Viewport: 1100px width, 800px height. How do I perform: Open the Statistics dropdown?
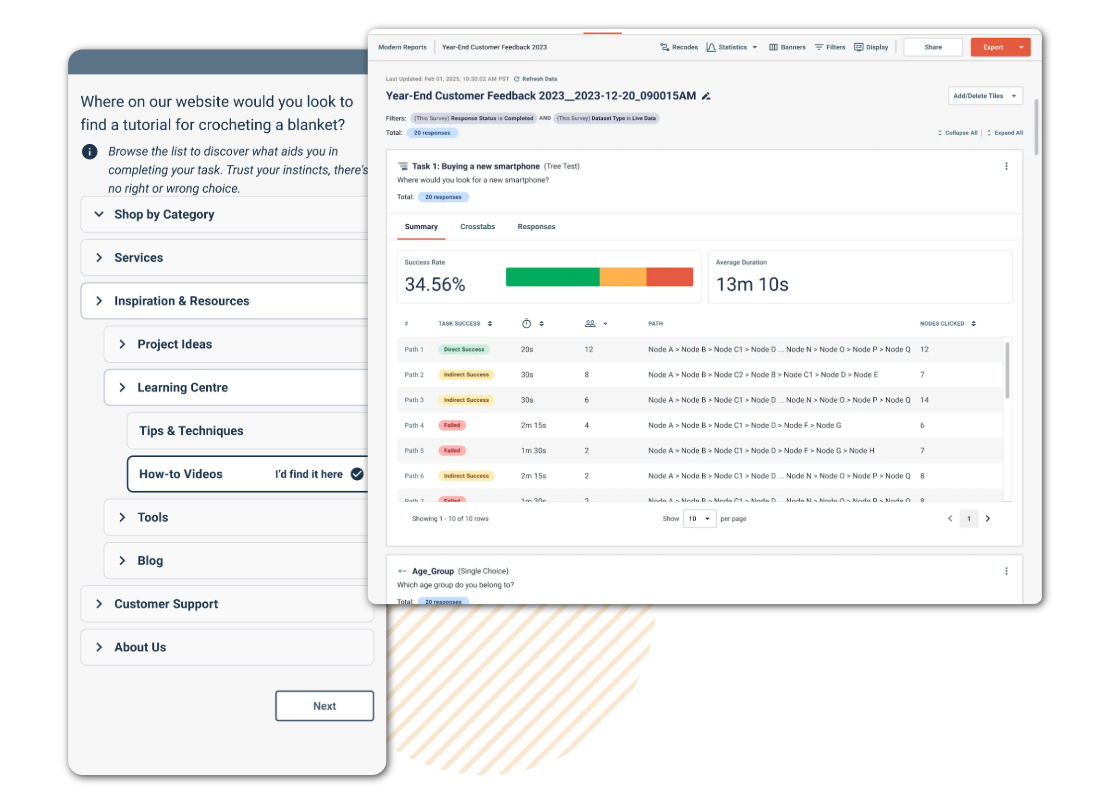[732, 47]
